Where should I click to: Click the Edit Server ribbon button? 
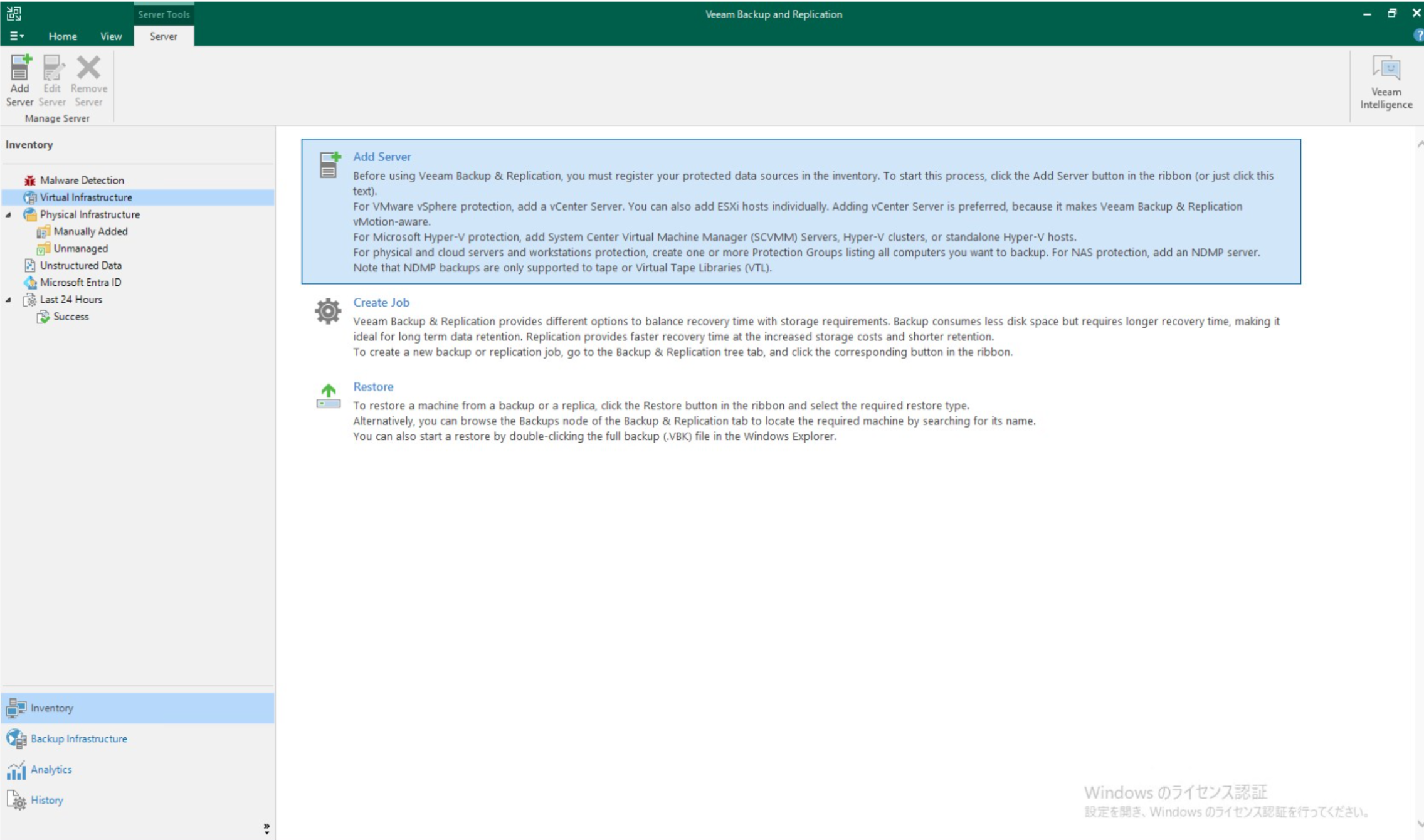[52, 80]
